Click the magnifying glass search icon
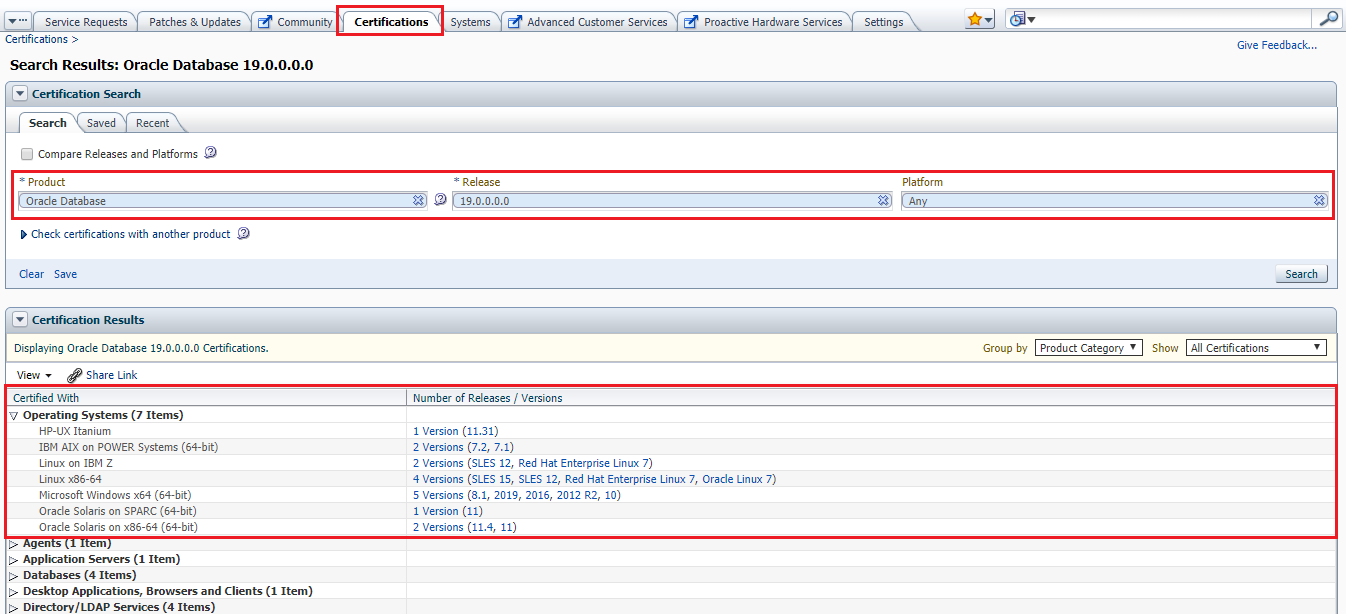This screenshot has height=614, width=1346. [1328, 19]
